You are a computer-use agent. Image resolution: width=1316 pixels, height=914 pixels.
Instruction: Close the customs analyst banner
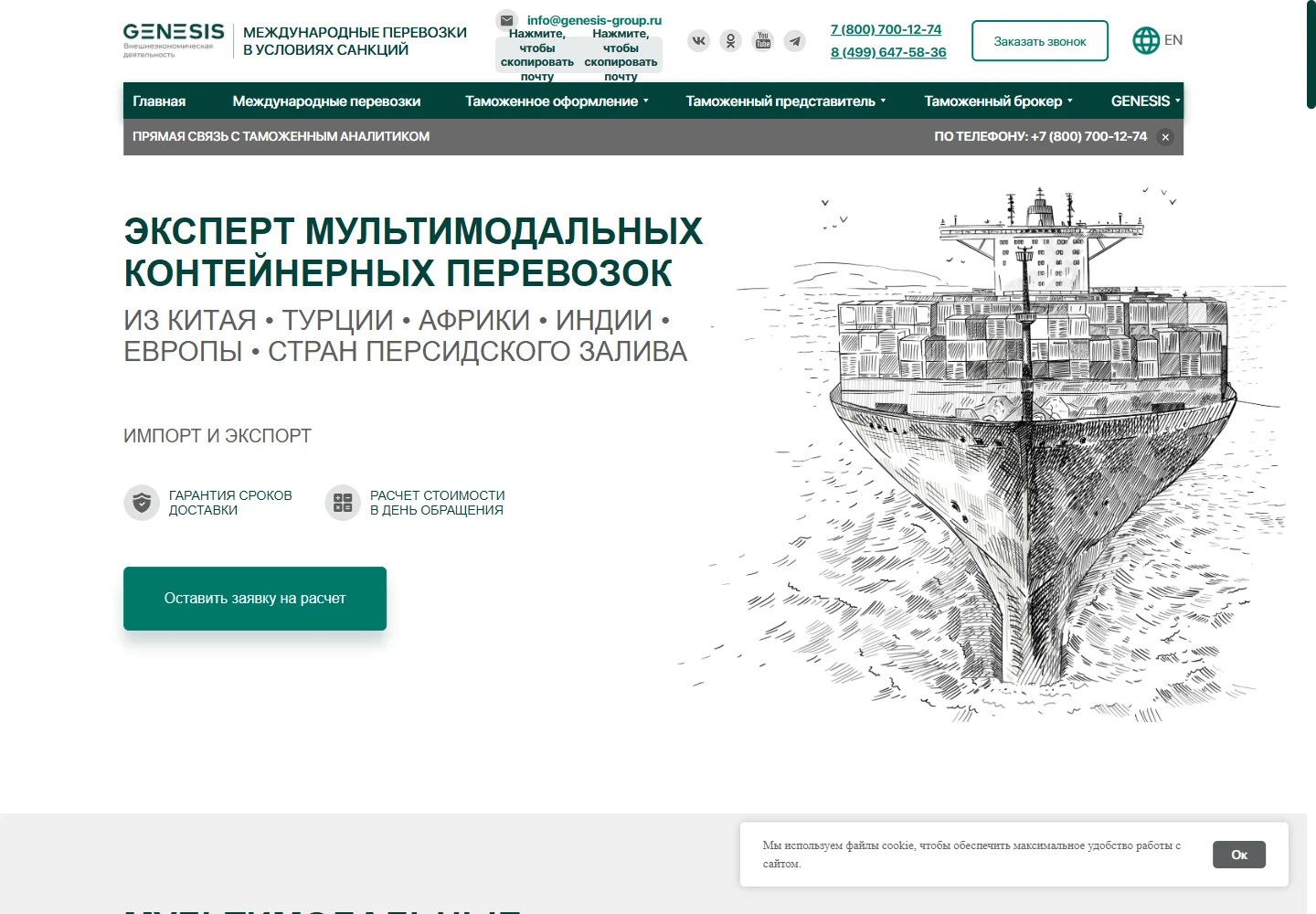pos(1165,137)
